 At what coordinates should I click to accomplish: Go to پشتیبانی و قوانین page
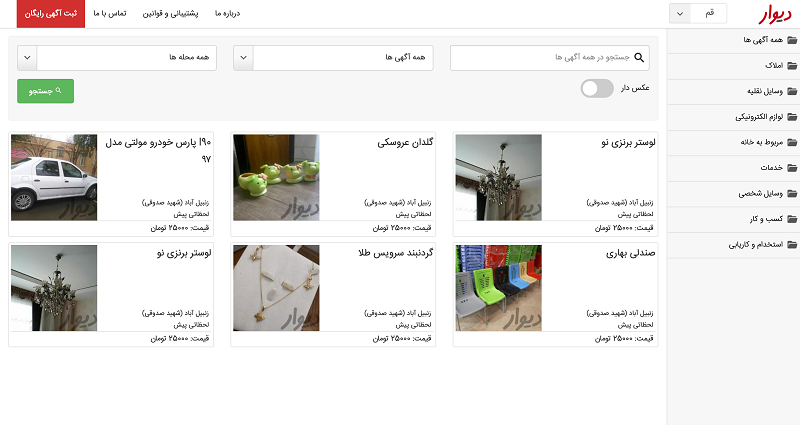coord(169,14)
